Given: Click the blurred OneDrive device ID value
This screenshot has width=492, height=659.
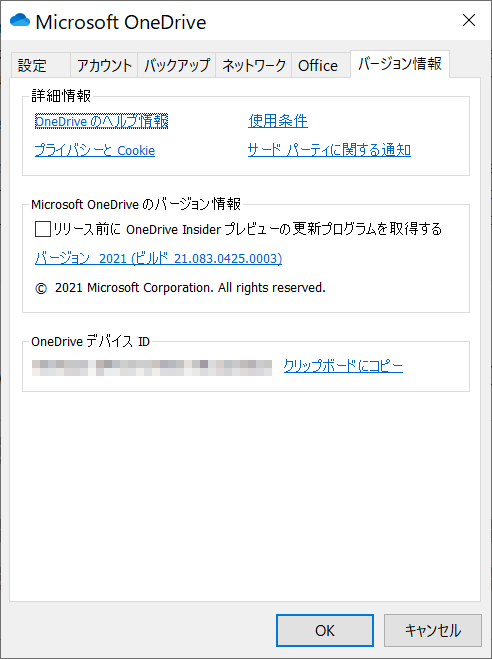Looking at the screenshot, I should (152, 367).
